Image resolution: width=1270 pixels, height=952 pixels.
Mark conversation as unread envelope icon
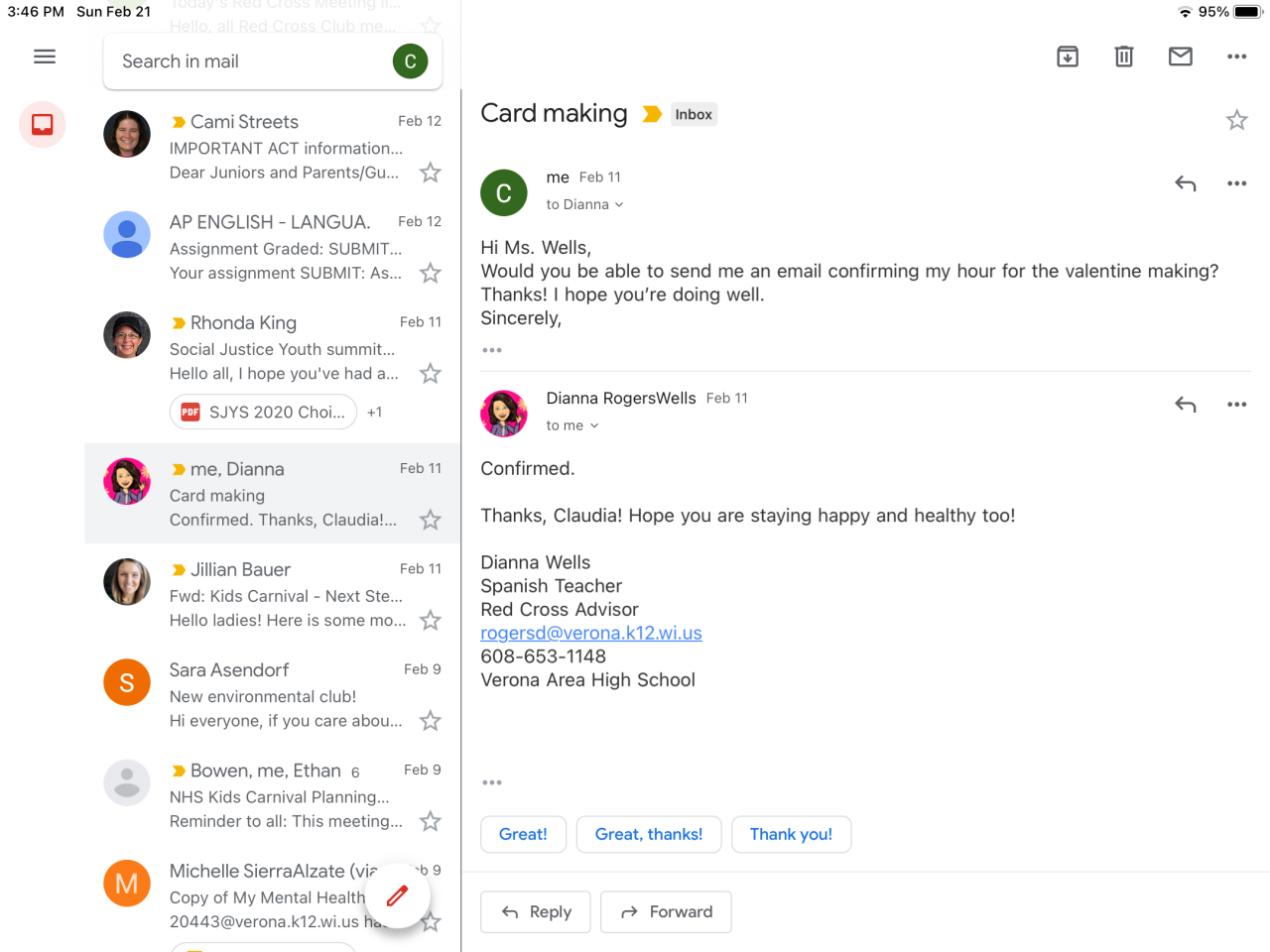pos(1181,57)
